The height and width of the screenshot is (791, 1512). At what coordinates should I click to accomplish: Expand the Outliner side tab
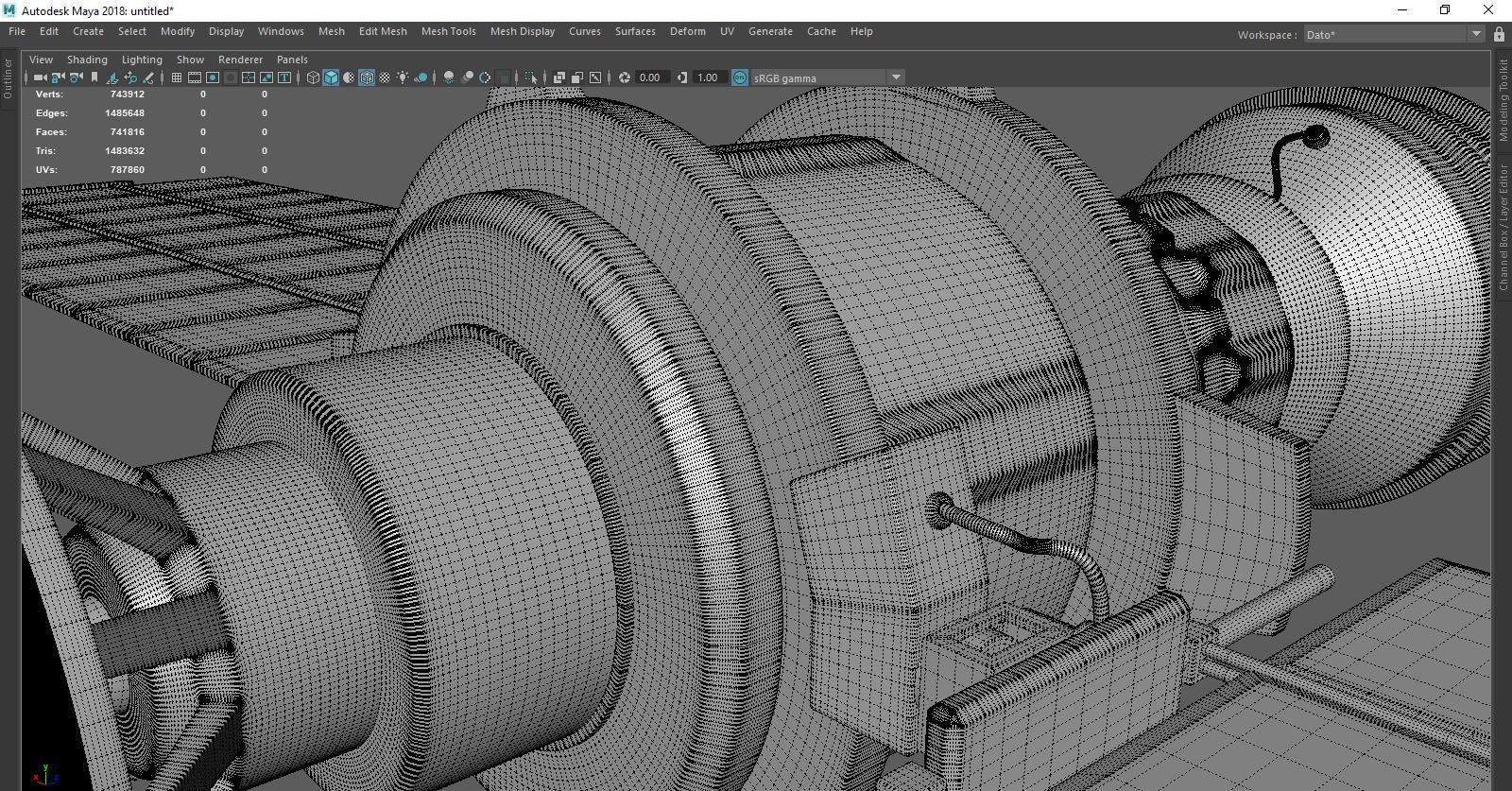pos(8,77)
